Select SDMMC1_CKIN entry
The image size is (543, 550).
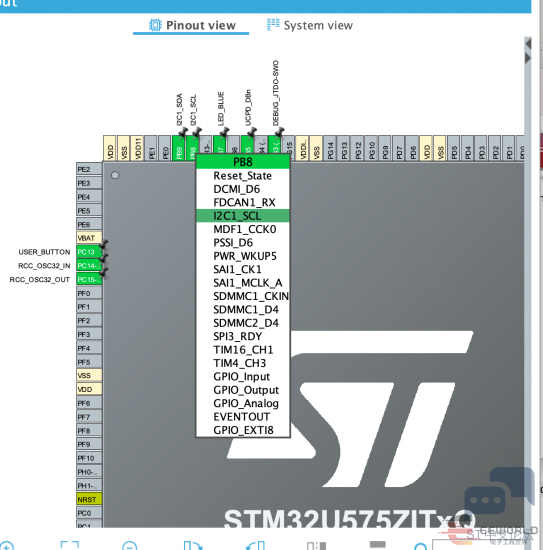click(243, 296)
